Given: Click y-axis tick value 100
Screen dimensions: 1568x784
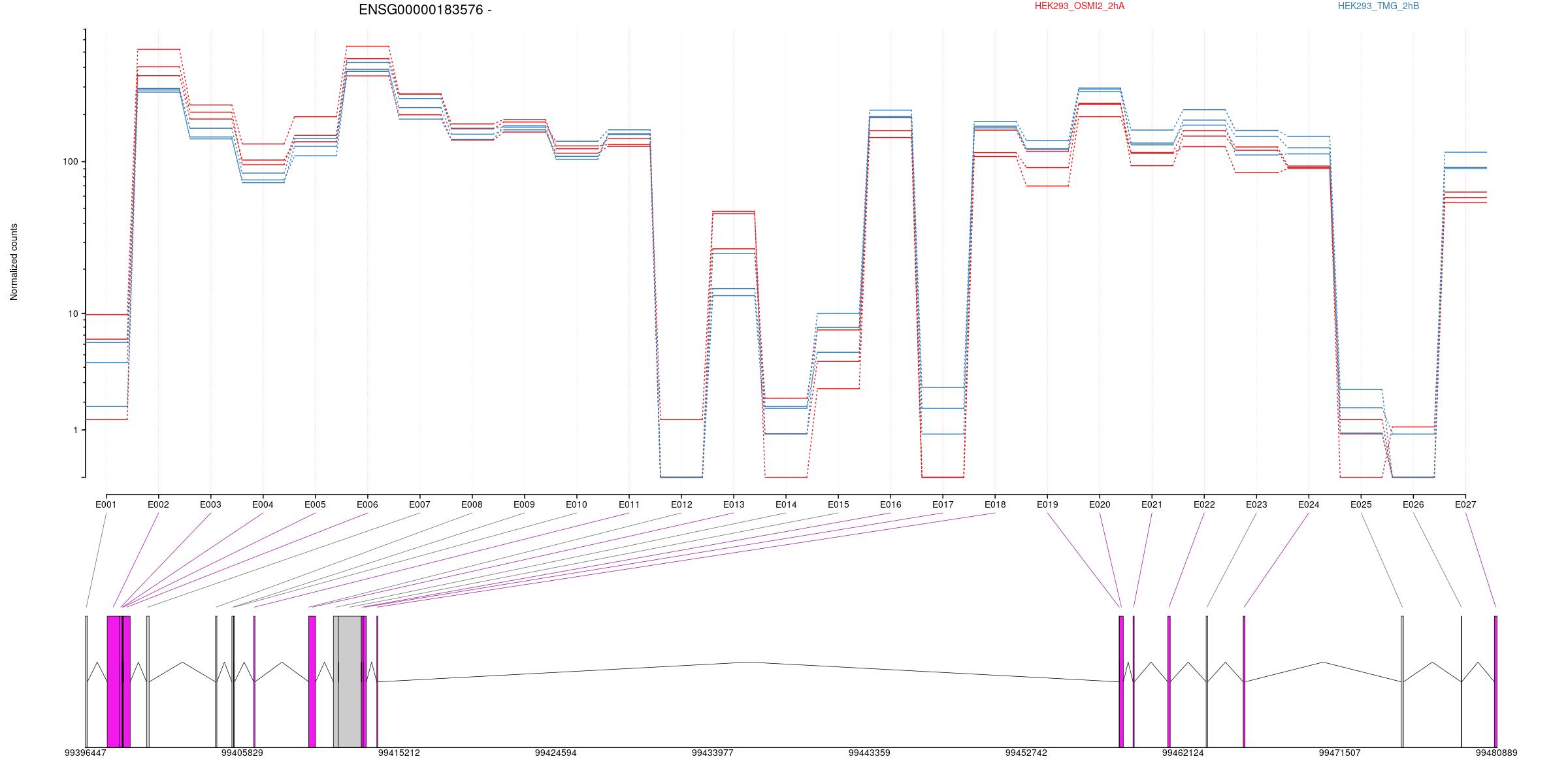Looking at the screenshot, I should tap(71, 162).
